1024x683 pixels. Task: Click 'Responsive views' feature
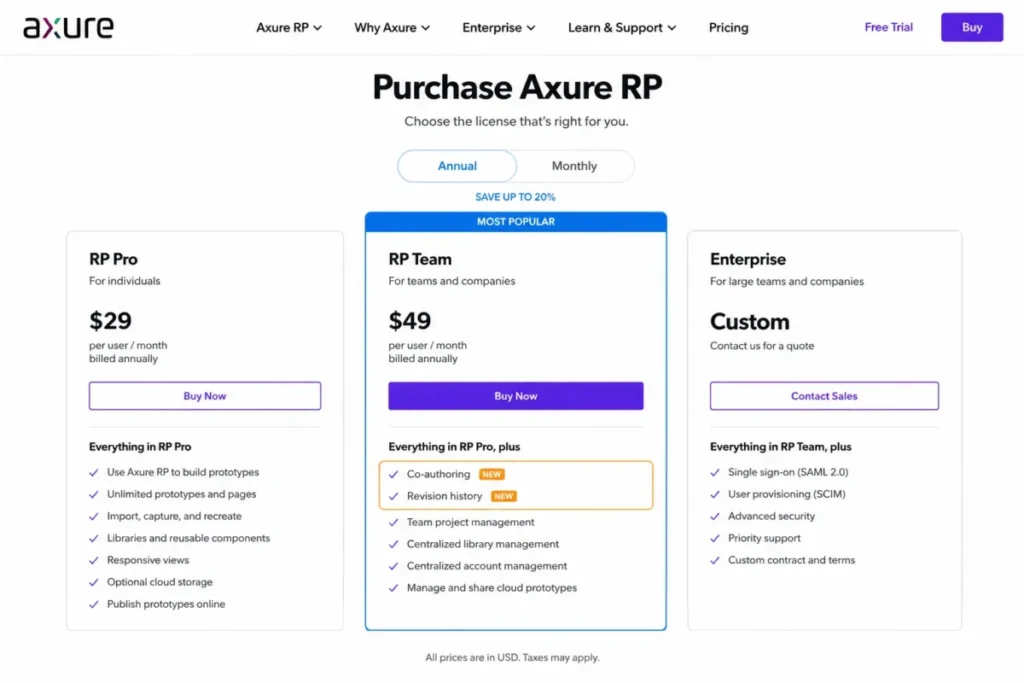tap(148, 560)
